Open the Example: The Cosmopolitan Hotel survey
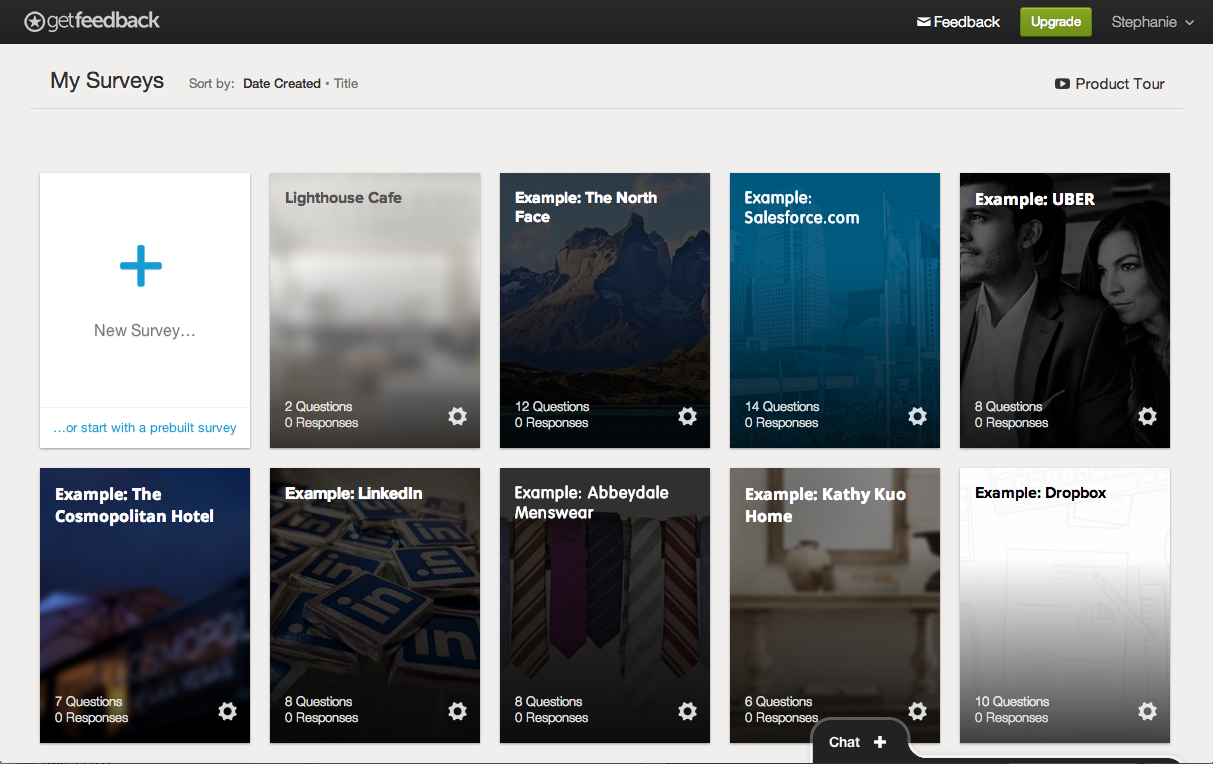The width and height of the screenshot is (1213, 764). click(x=145, y=606)
